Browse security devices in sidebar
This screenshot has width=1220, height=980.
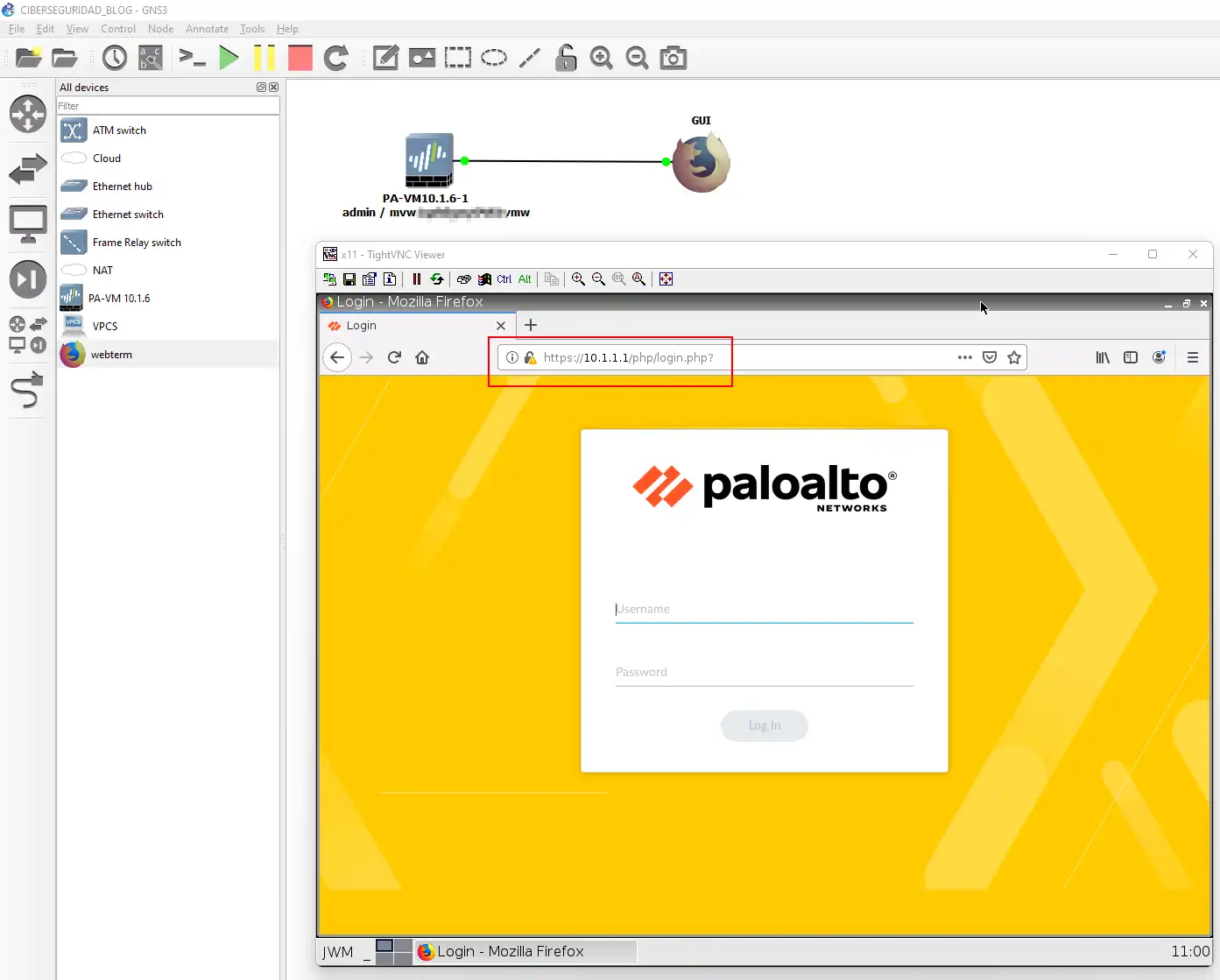(x=28, y=279)
